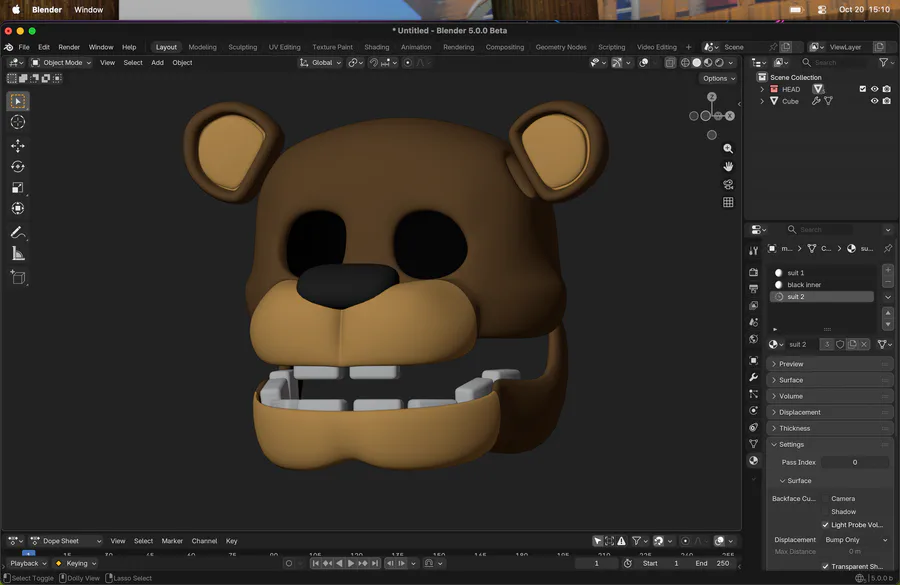The image size is (900, 585).
Task: Open the viewport Options dropdown
Action: (719, 79)
